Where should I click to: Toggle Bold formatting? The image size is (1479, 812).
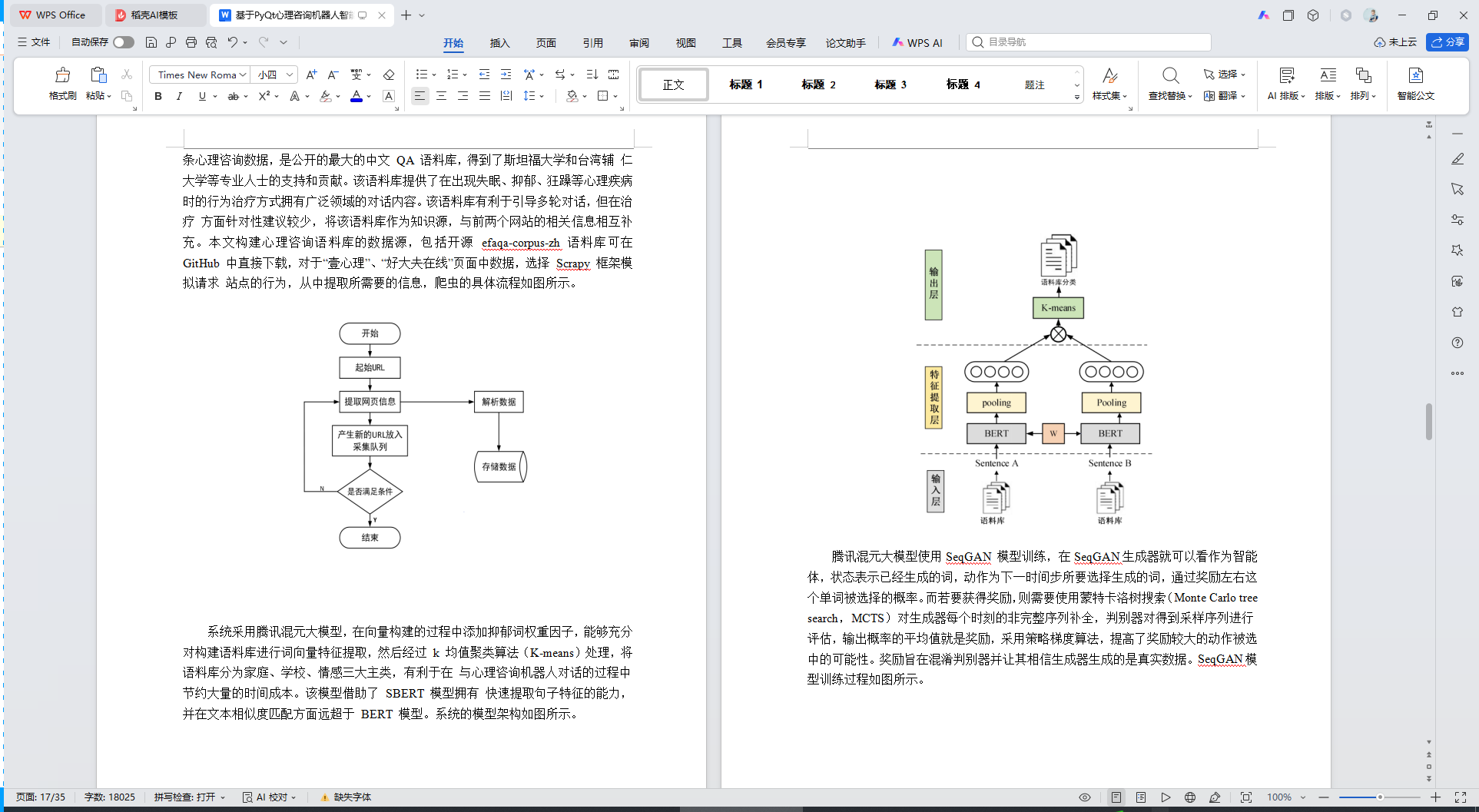coord(158,96)
